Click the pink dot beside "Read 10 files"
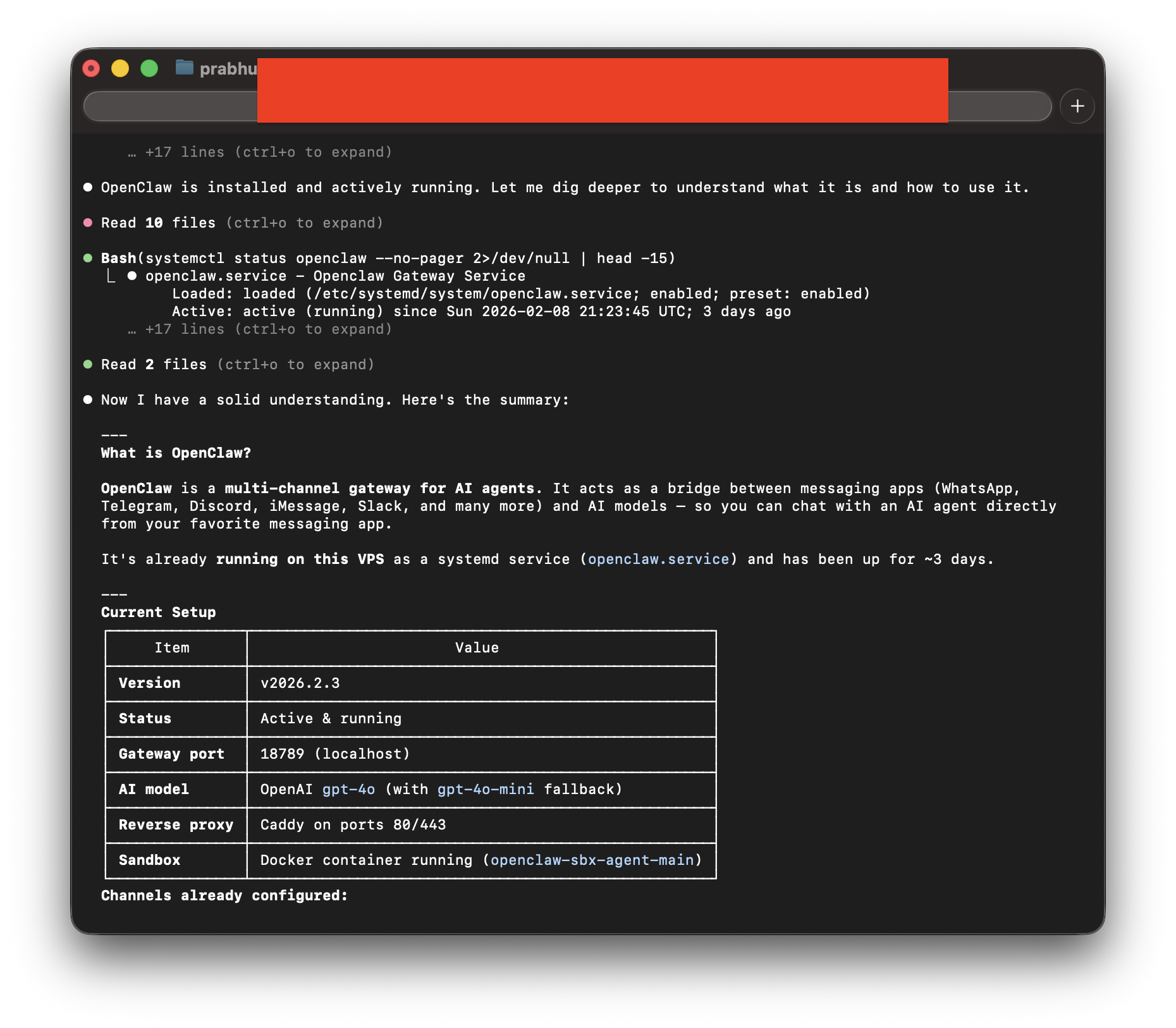The image size is (1176, 1028). point(88,222)
